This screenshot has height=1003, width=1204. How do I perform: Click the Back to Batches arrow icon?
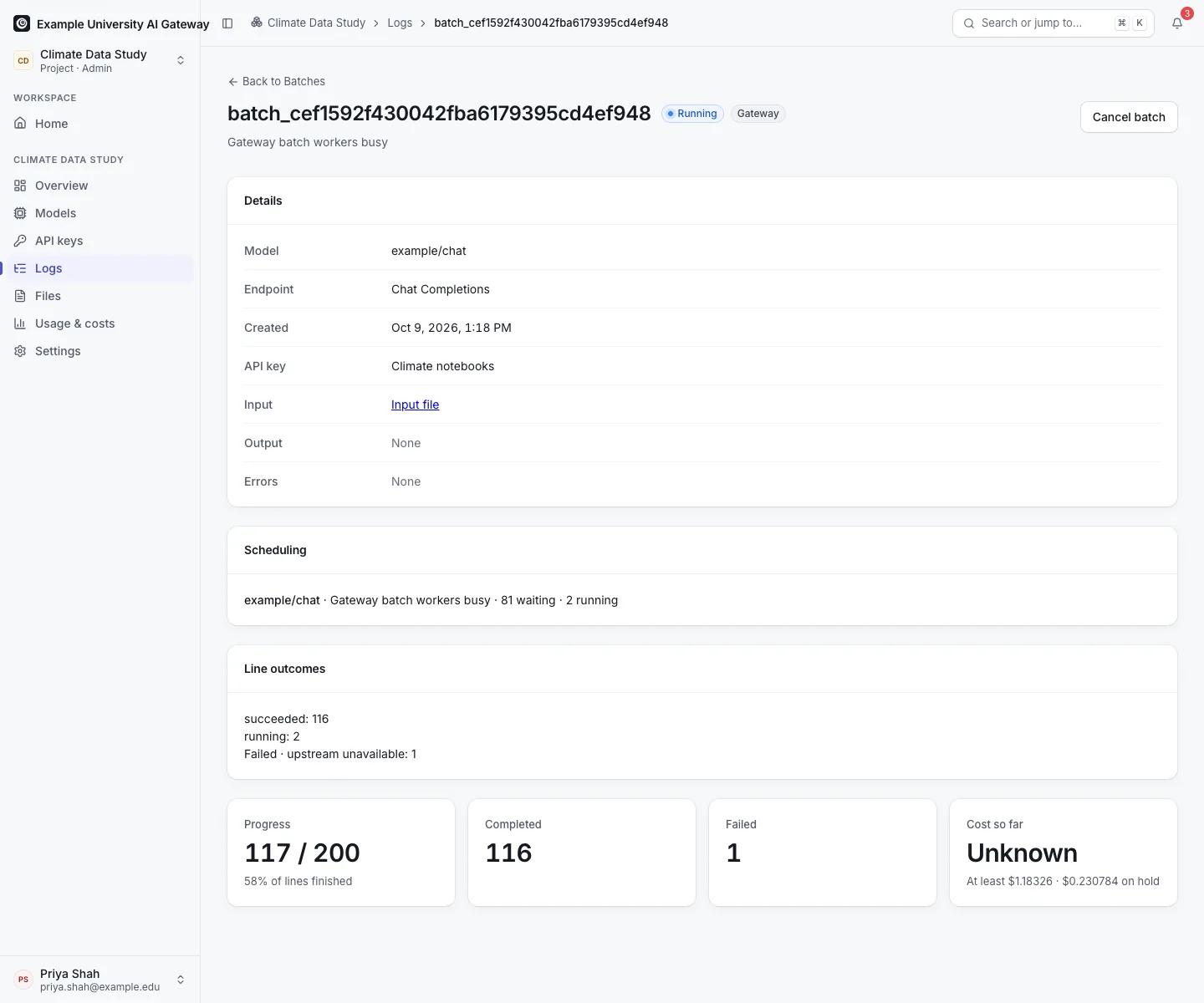233,81
